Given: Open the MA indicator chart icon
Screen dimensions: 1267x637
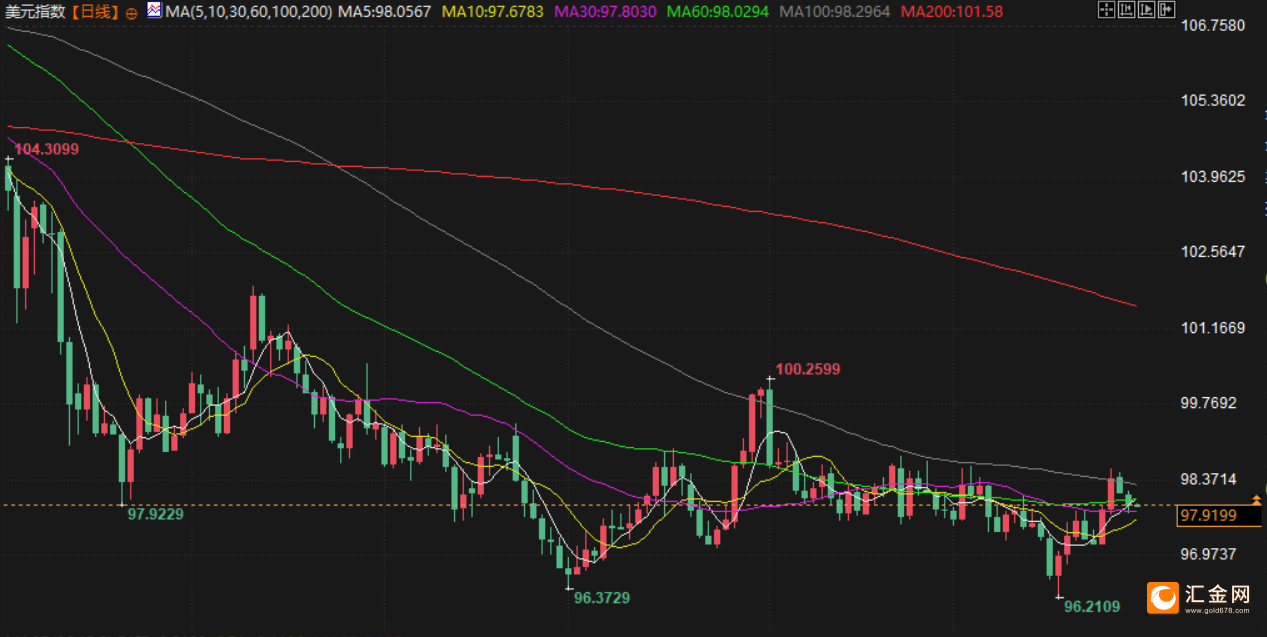Looking at the screenshot, I should tap(155, 11).
